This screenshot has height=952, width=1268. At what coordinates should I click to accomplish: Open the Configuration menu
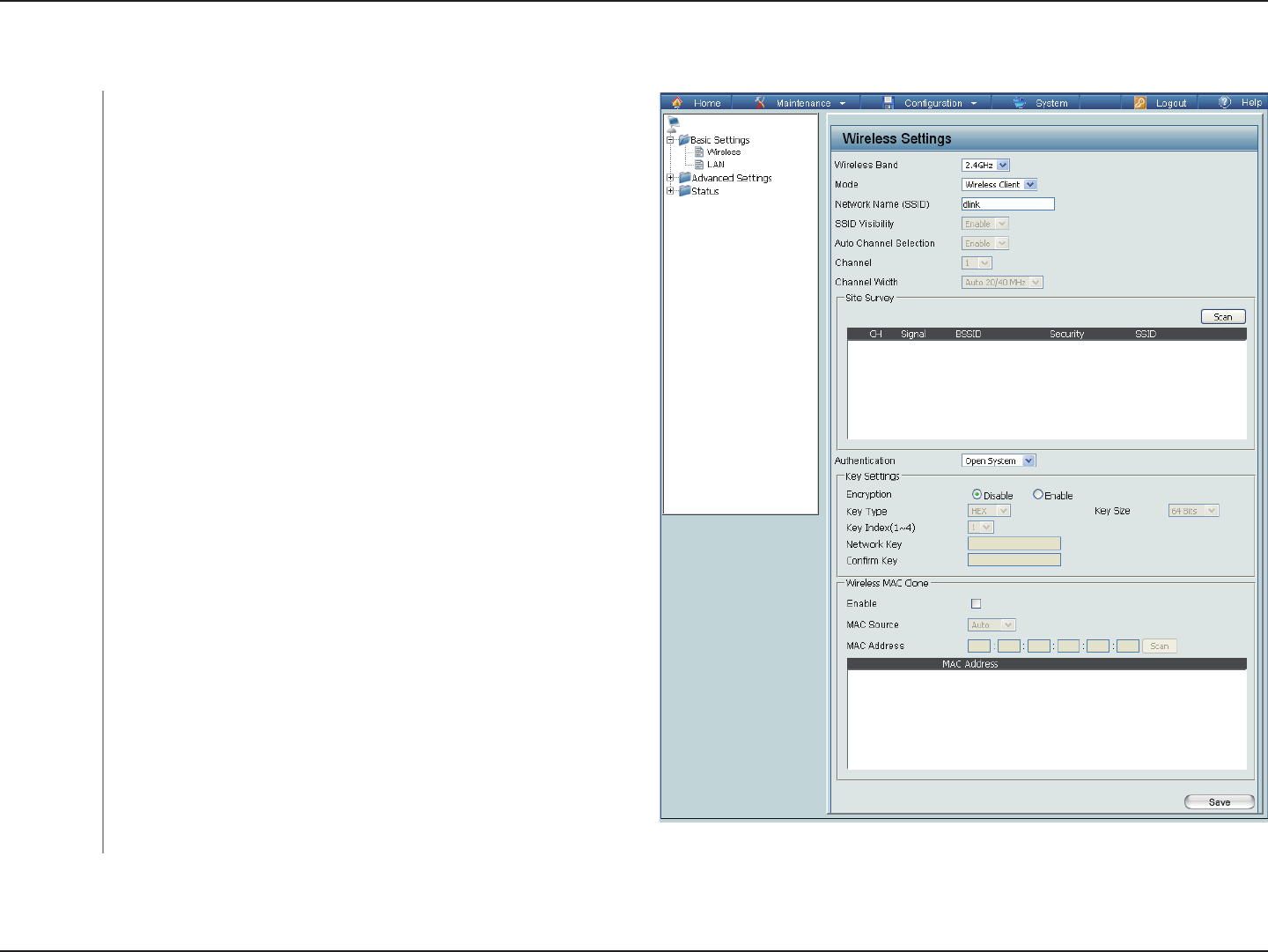click(940, 103)
